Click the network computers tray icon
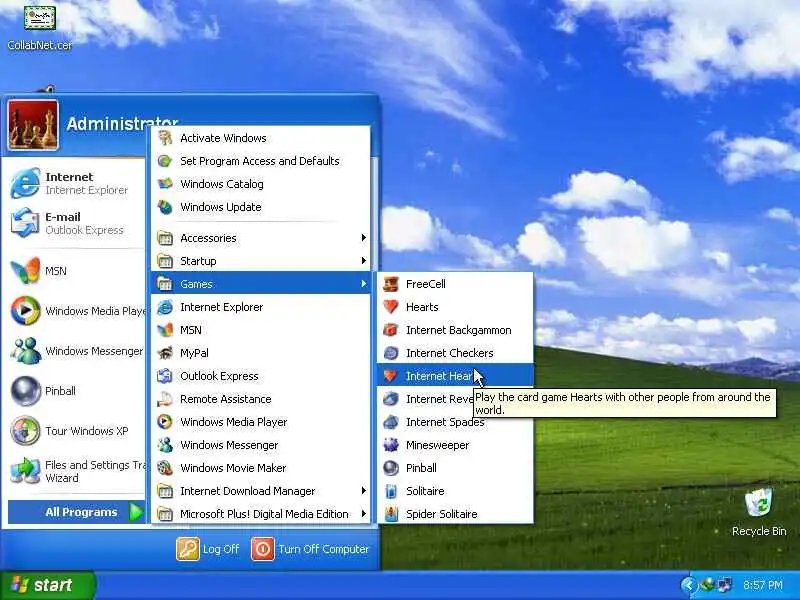 click(724, 585)
